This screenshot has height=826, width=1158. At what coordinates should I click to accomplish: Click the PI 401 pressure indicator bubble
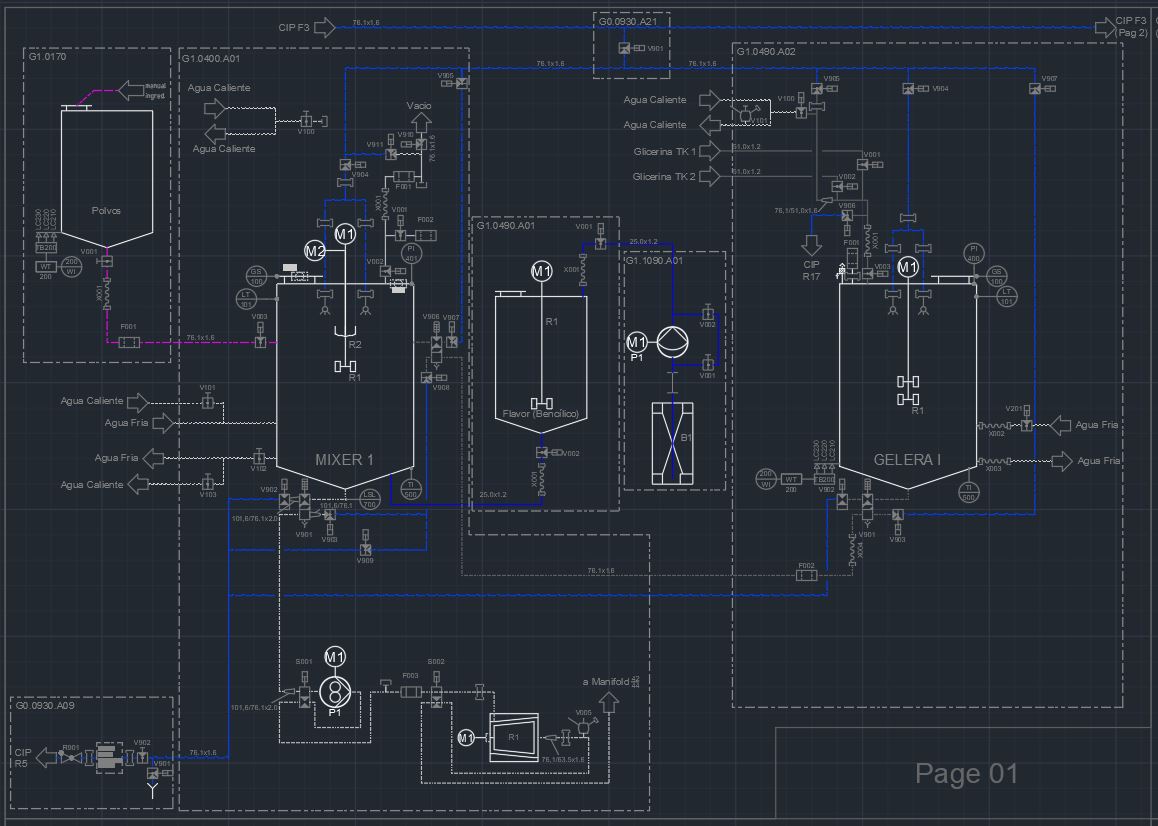coord(411,253)
